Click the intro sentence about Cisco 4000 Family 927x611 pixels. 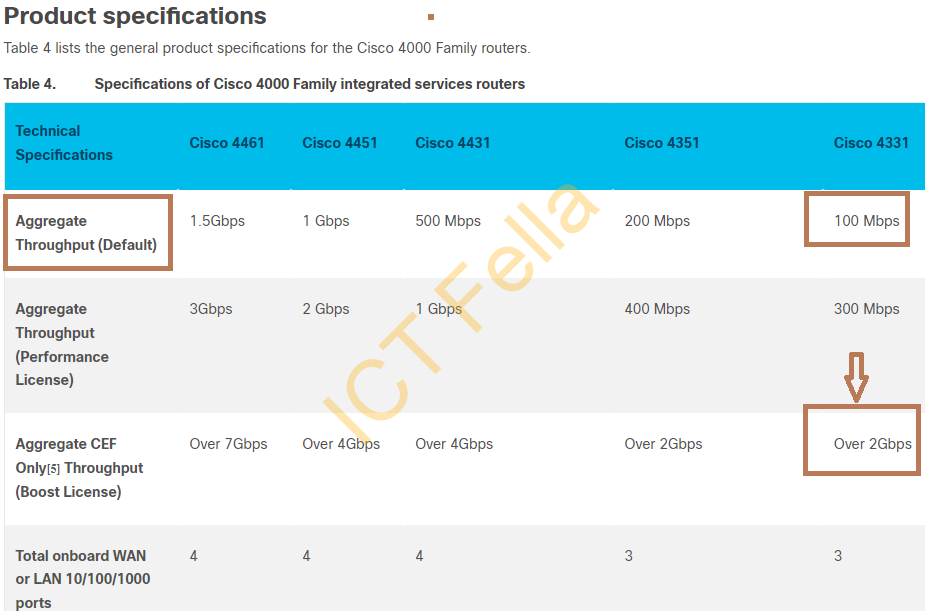click(267, 48)
